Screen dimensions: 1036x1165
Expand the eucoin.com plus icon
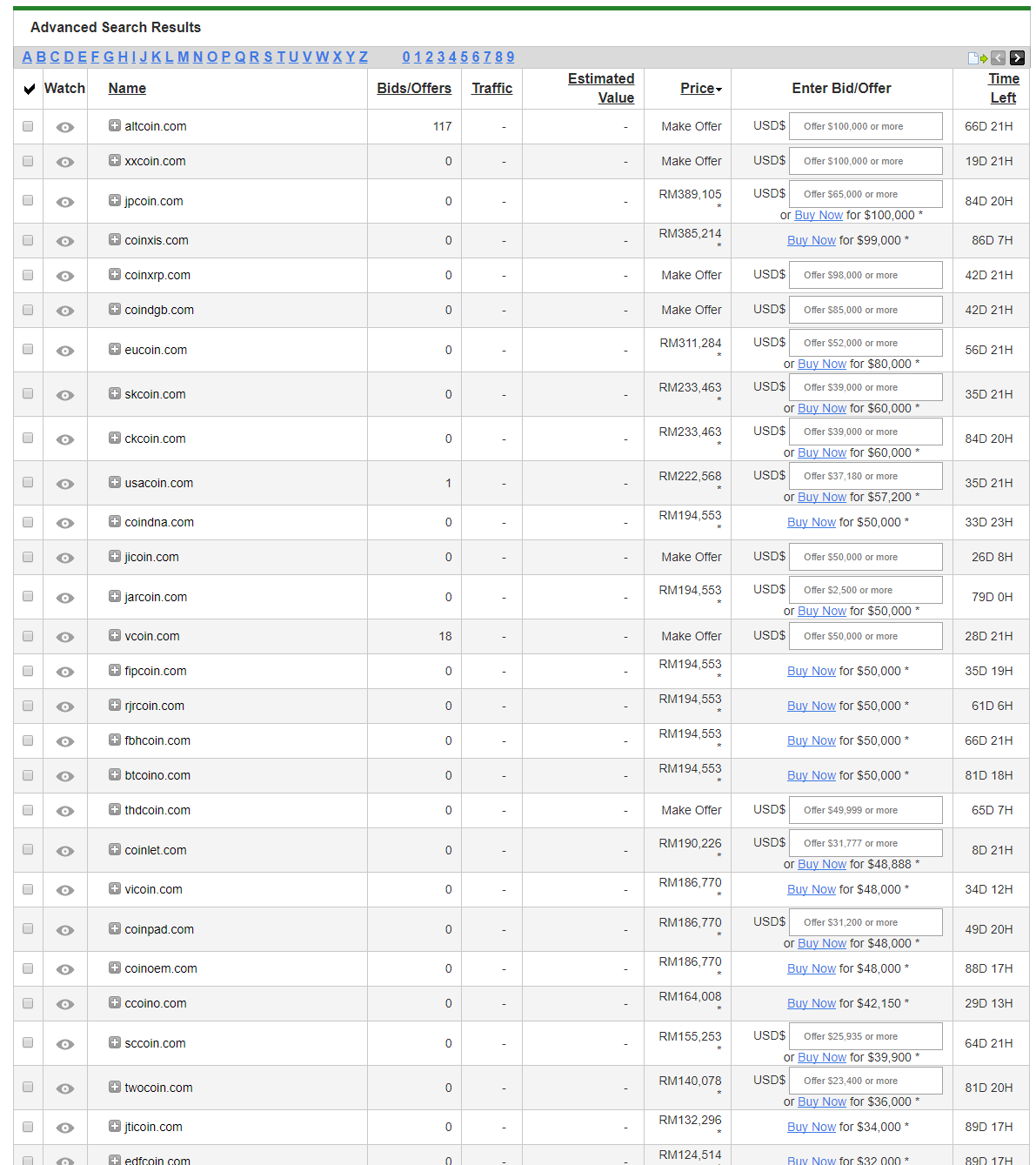[115, 349]
